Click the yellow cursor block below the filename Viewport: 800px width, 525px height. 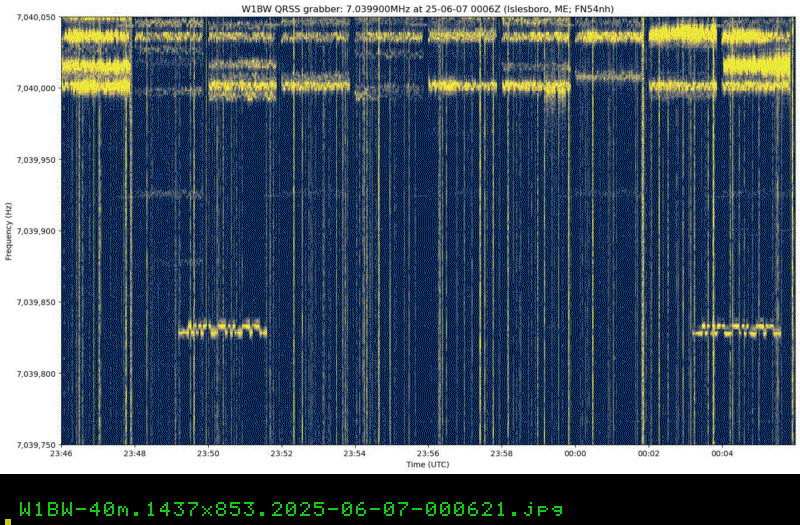pos(8,522)
